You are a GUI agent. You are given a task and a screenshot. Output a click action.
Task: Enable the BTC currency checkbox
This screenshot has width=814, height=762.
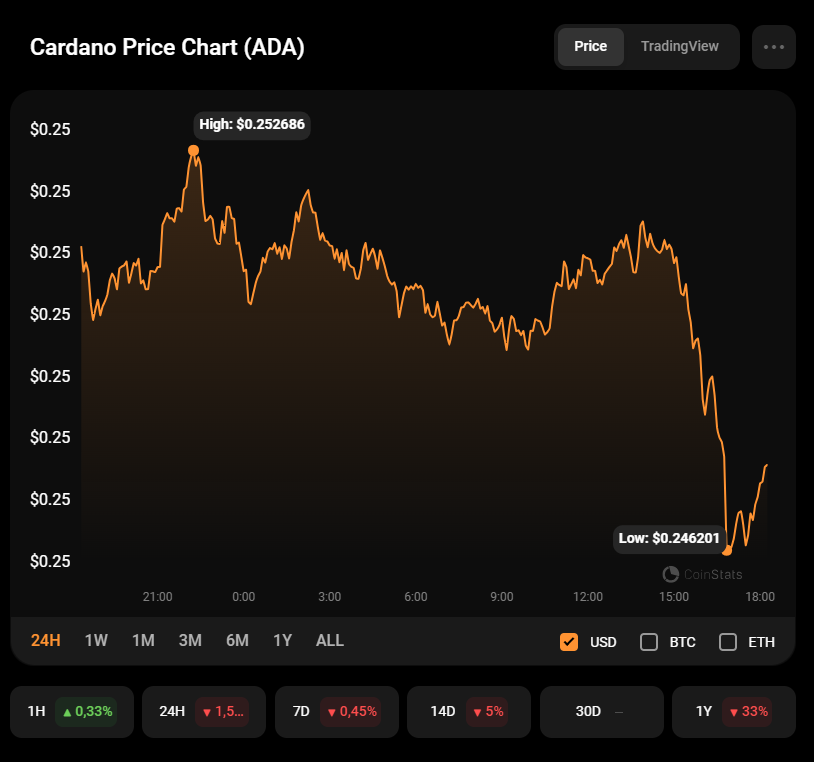[649, 642]
